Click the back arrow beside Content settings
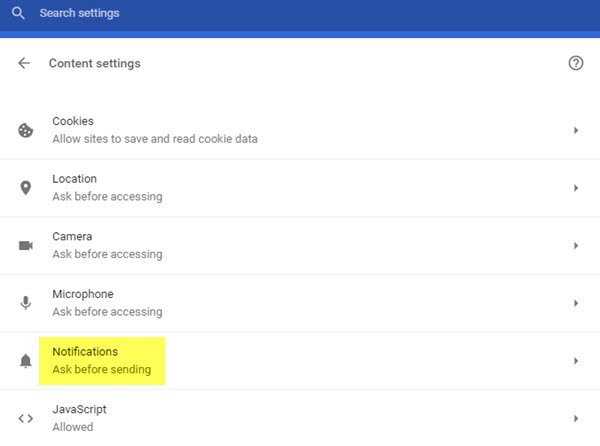The height and width of the screenshot is (446, 600). coord(24,63)
